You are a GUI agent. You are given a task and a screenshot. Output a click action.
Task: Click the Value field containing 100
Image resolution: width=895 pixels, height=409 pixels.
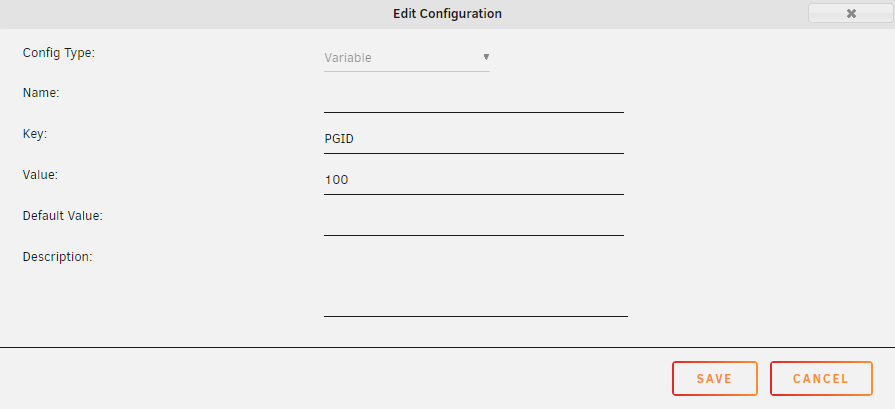pos(473,180)
